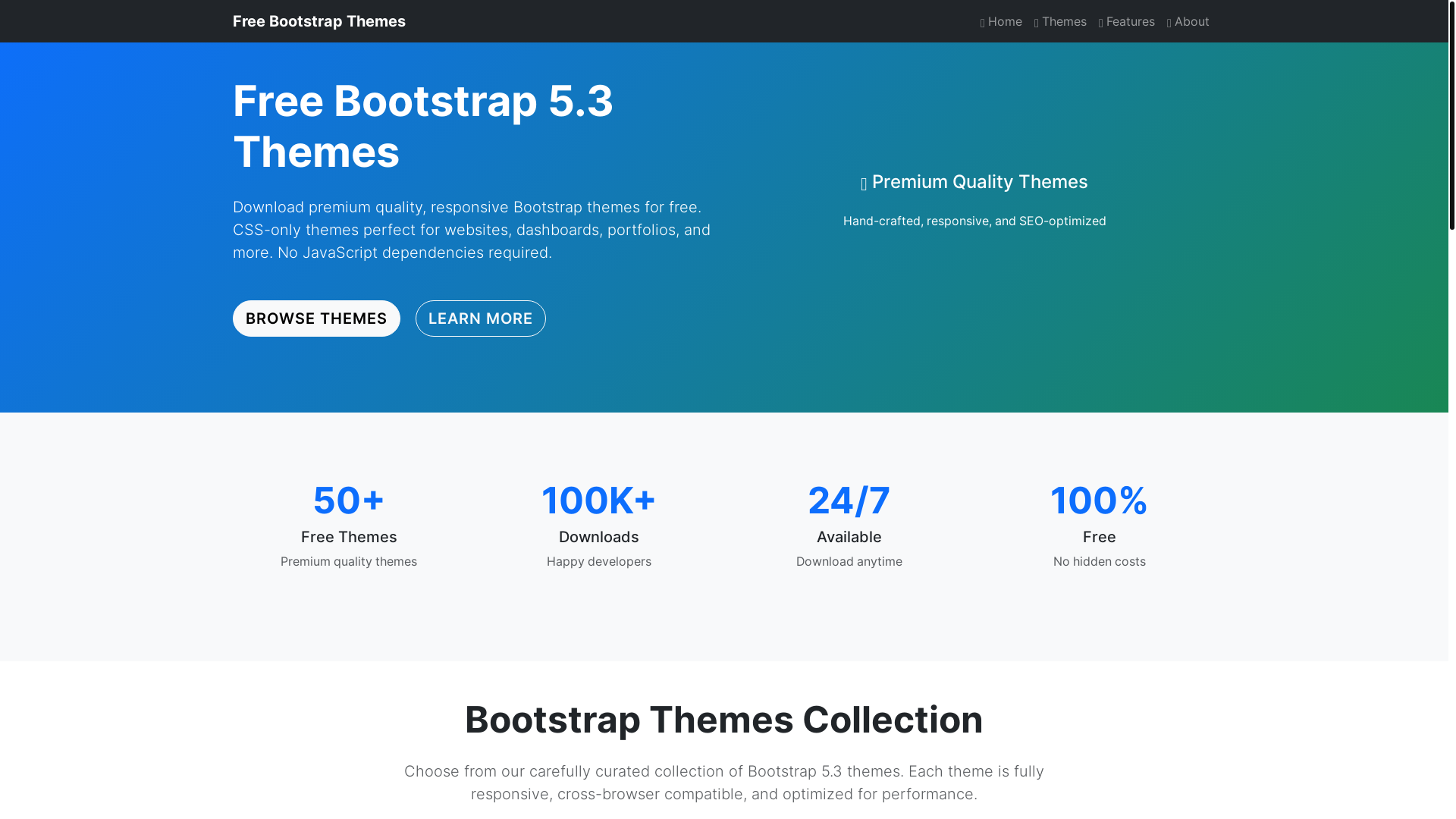Click 'Happy developers' caption
1456x819 pixels.
pos(599,561)
